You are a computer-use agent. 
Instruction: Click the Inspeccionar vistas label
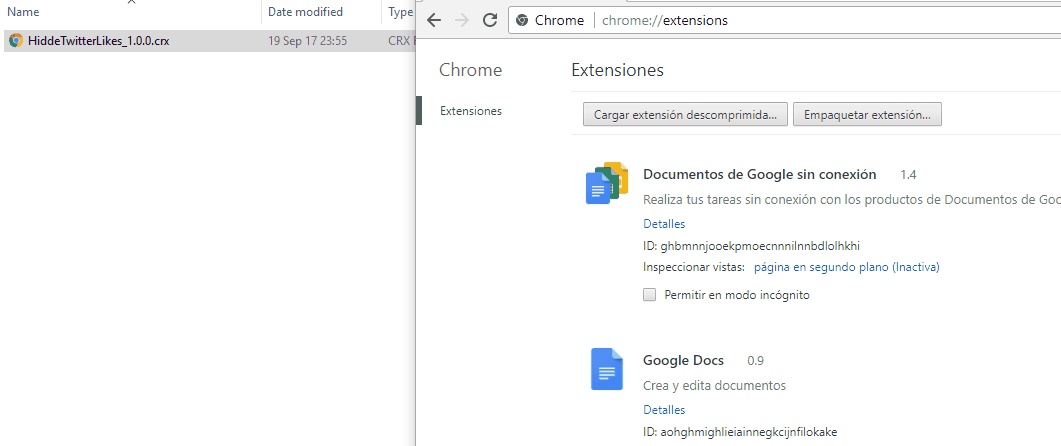[694, 267]
